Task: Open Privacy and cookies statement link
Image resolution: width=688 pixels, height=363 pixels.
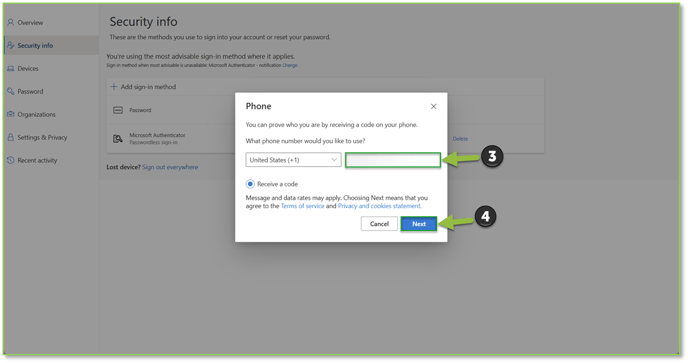Action: click(380, 206)
